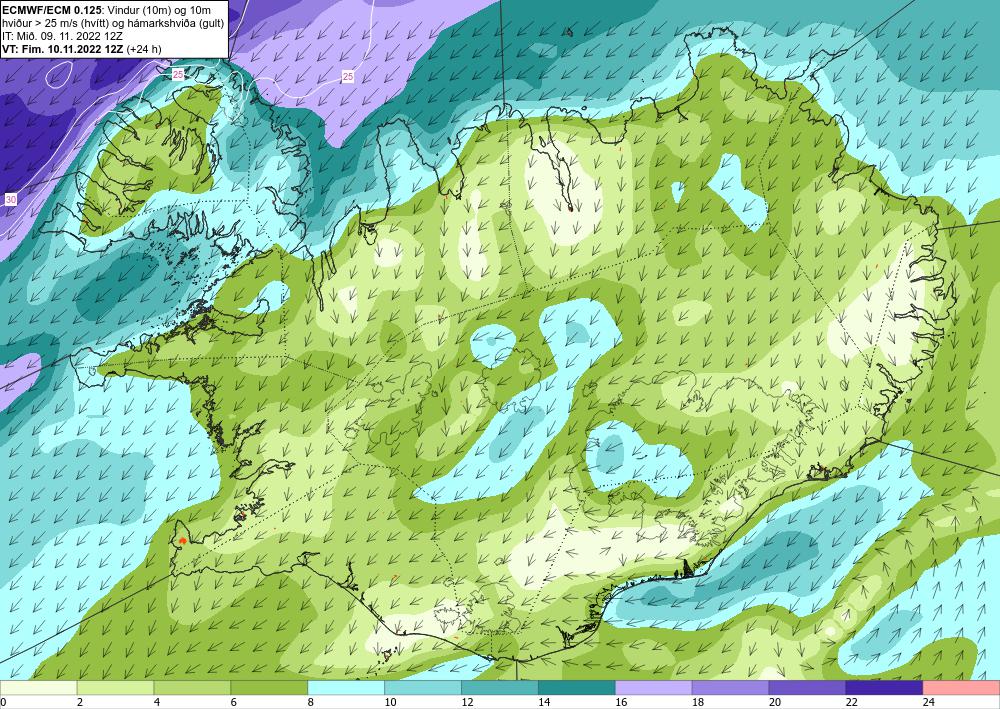1000x709 pixels.
Task: Click the pale yellow 0–2 m/s legend swatch
Action: click(x=38, y=688)
